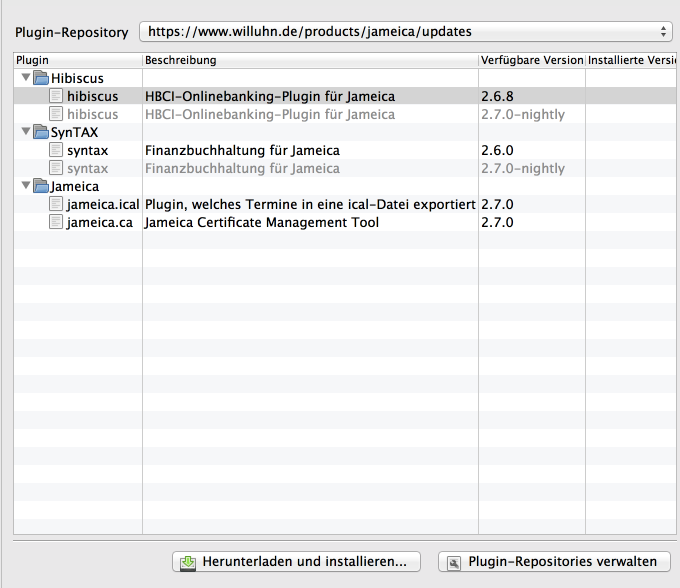Click the jameica.ical plugin document icon
Viewport: 680px width, 588px height.
57,204
